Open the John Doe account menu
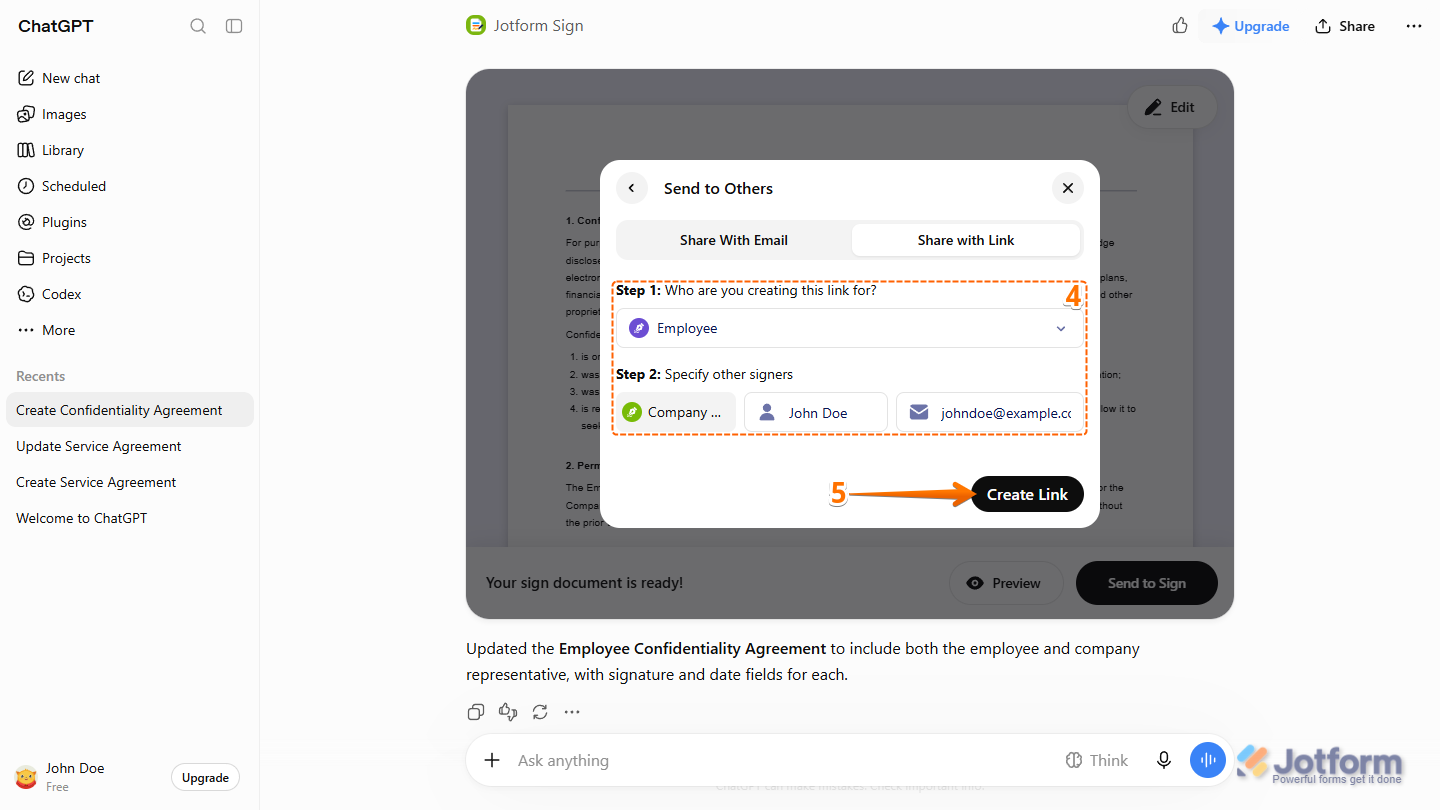 (x=60, y=777)
